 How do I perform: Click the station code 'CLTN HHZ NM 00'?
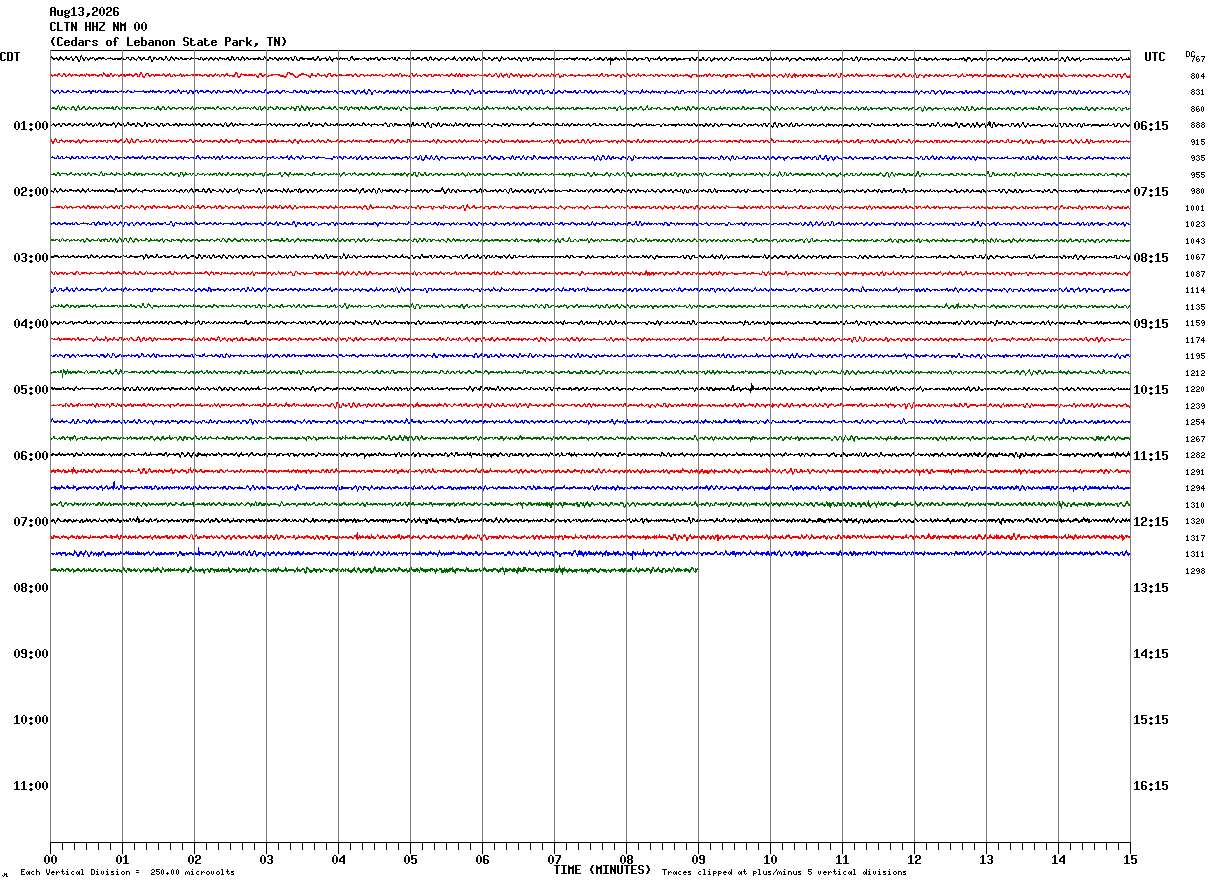click(98, 27)
